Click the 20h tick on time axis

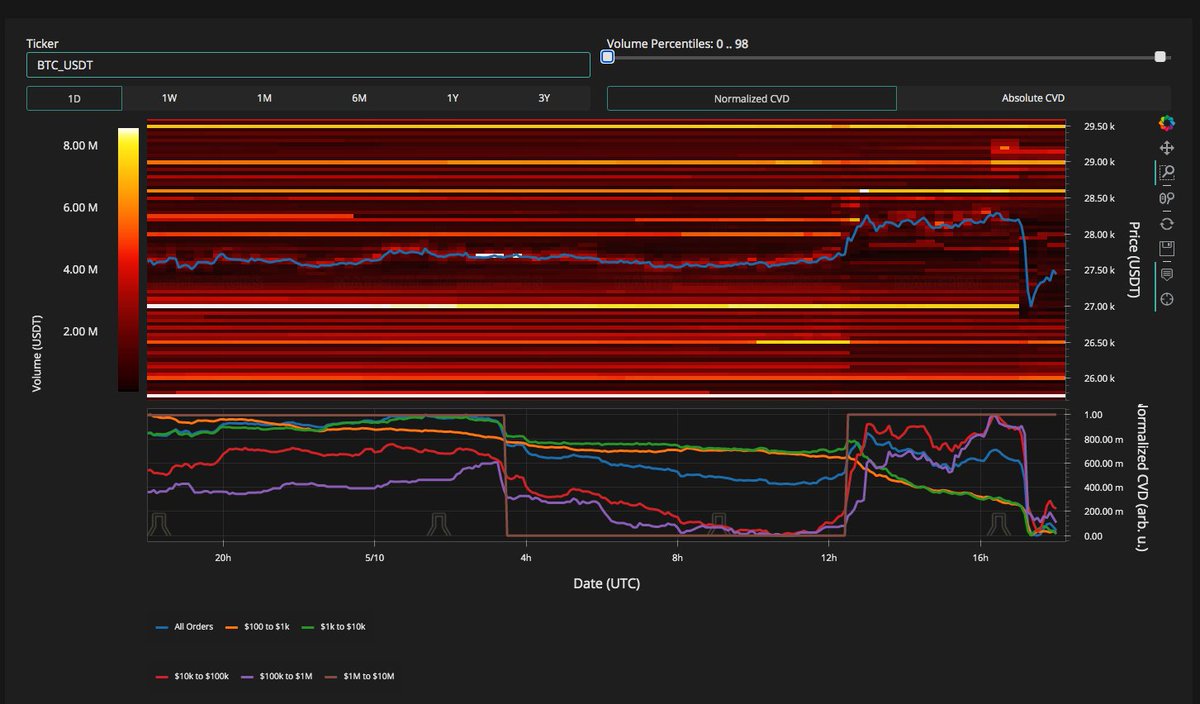coord(222,558)
